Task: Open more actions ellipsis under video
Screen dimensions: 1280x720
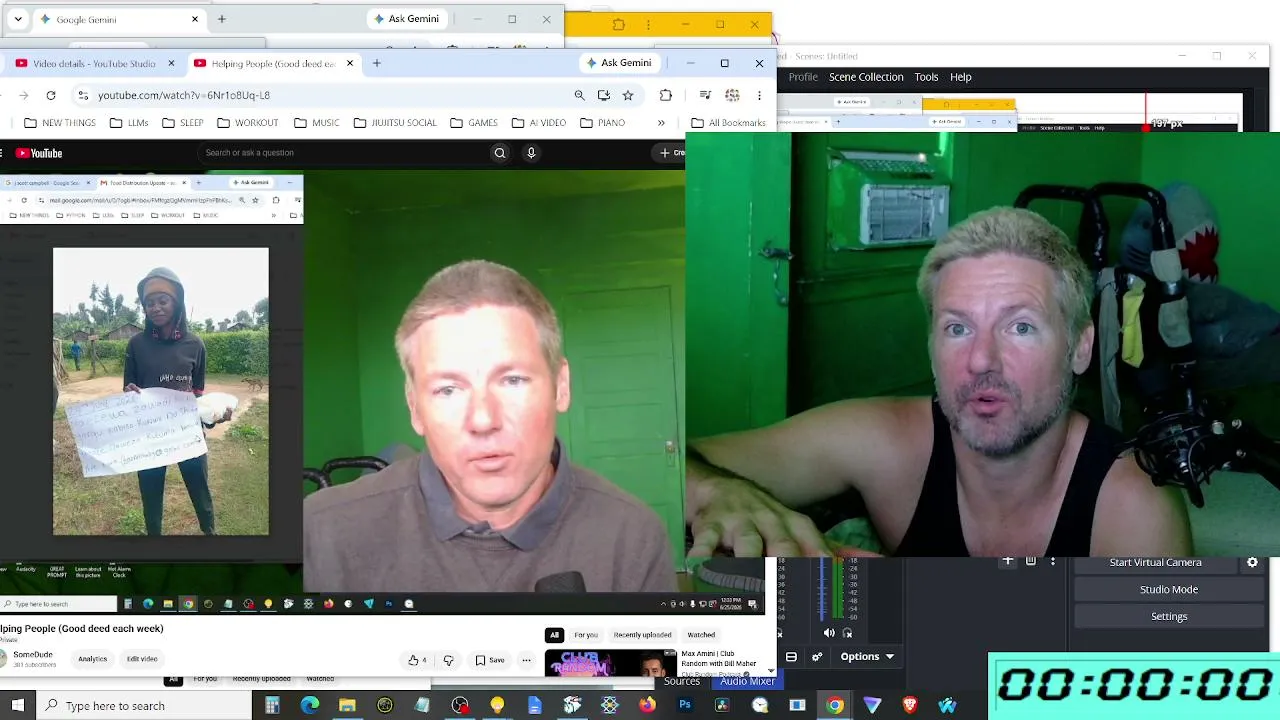Action: (526, 660)
